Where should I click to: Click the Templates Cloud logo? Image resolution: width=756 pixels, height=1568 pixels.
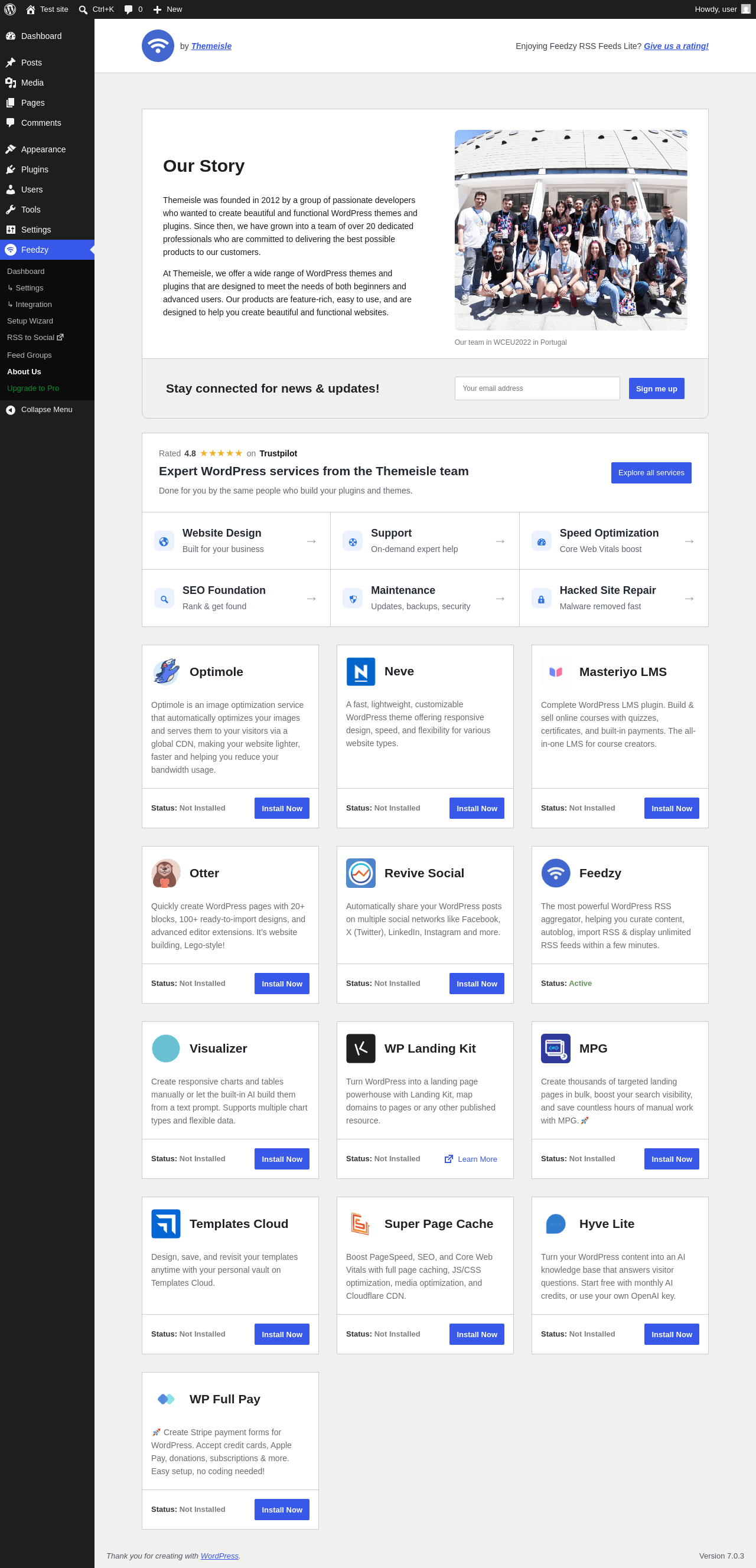(166, 1223)
